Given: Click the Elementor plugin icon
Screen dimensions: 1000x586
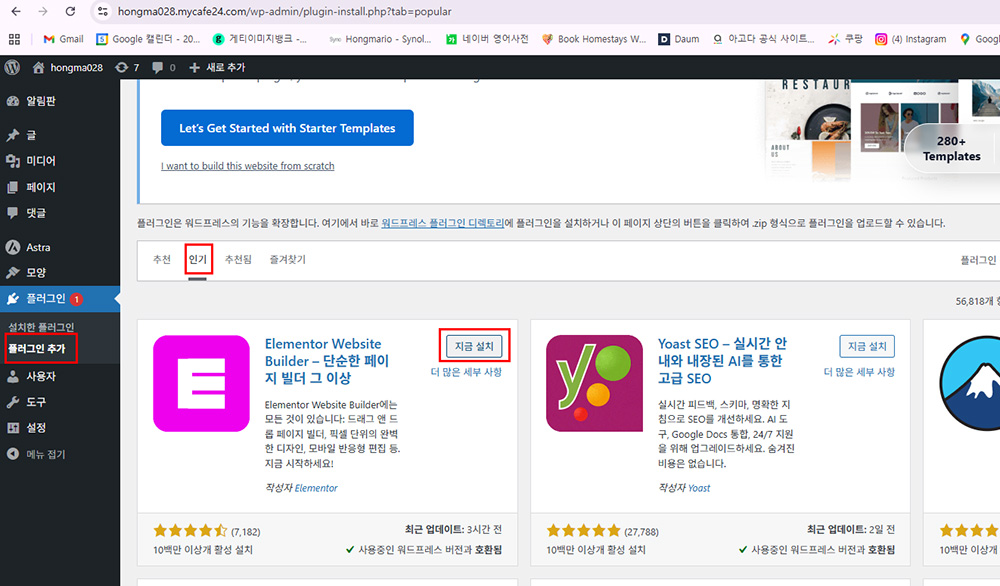Looking at the screenshot, I should pos(201,383).
